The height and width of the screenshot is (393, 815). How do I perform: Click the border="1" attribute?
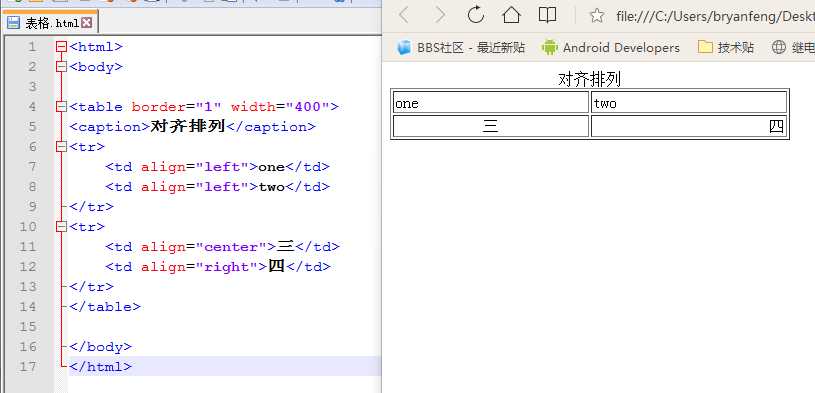176,107
